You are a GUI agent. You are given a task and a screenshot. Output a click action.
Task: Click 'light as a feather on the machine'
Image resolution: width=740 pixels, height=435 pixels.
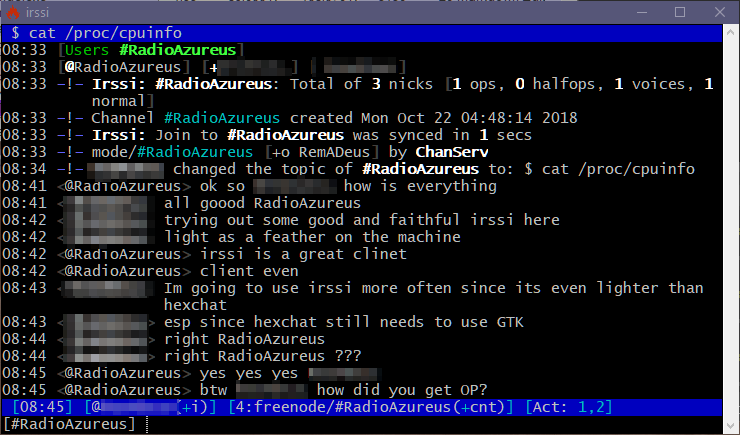point(312,237)
